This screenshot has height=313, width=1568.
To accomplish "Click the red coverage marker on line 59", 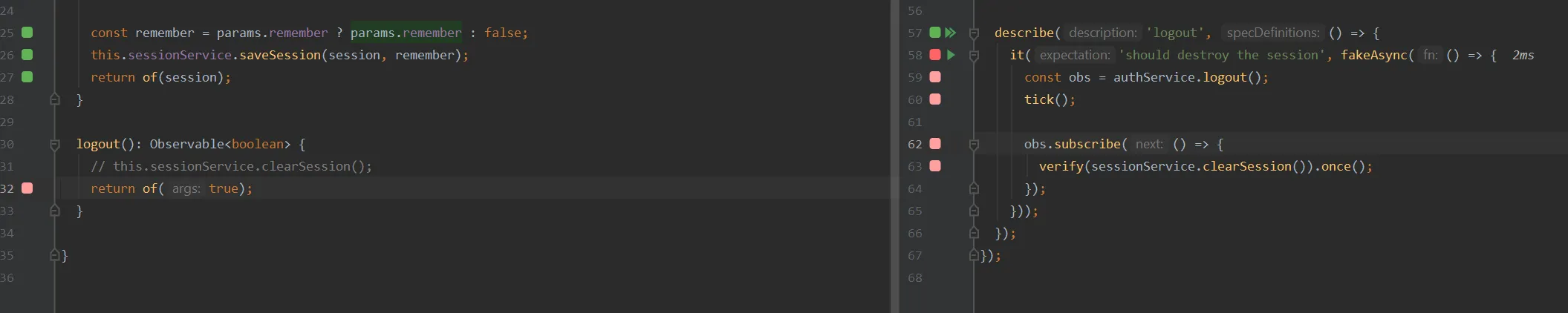I will (935, 77).
